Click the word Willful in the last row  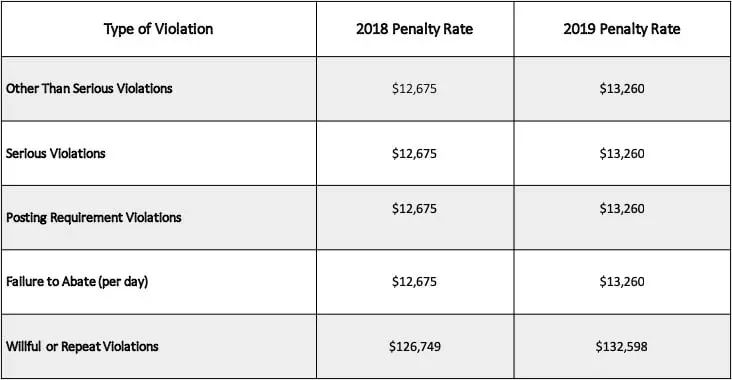(23, 346)
